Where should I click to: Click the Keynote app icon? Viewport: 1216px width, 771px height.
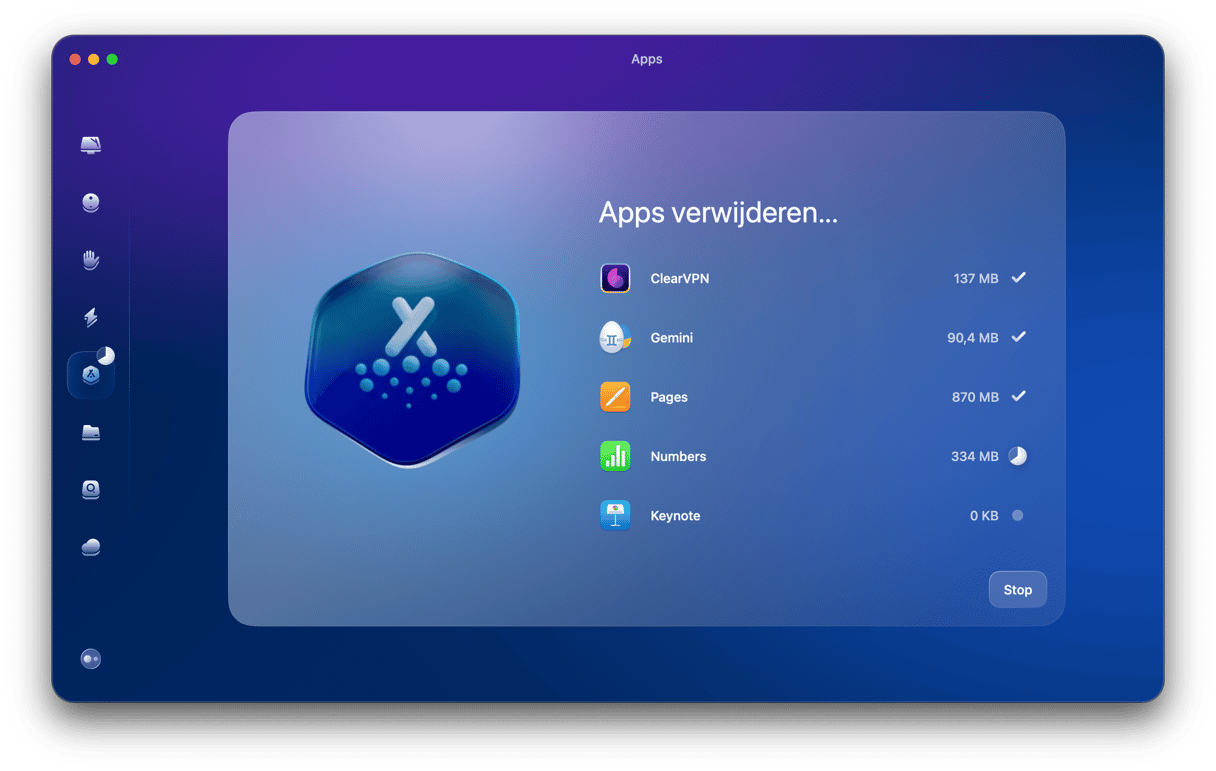pyautogui.click(x=615, y=516)
